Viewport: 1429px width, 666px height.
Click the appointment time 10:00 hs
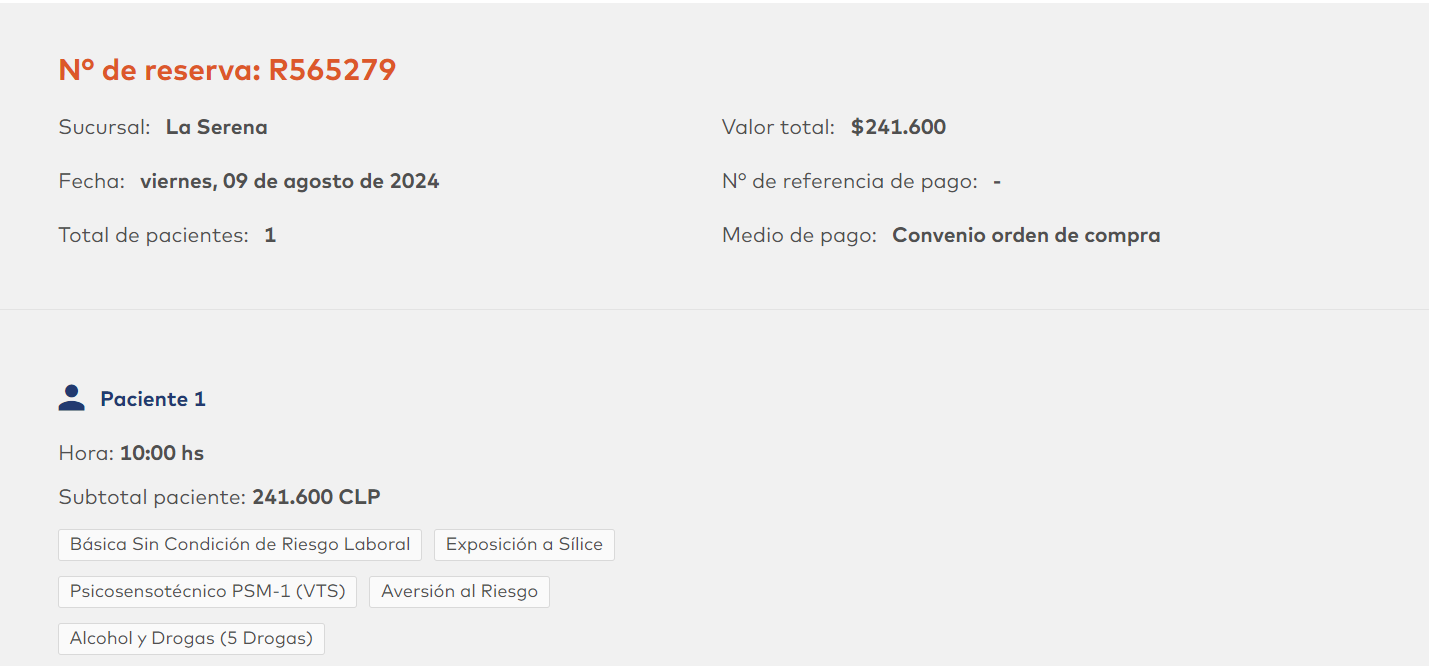click(162, 453)
